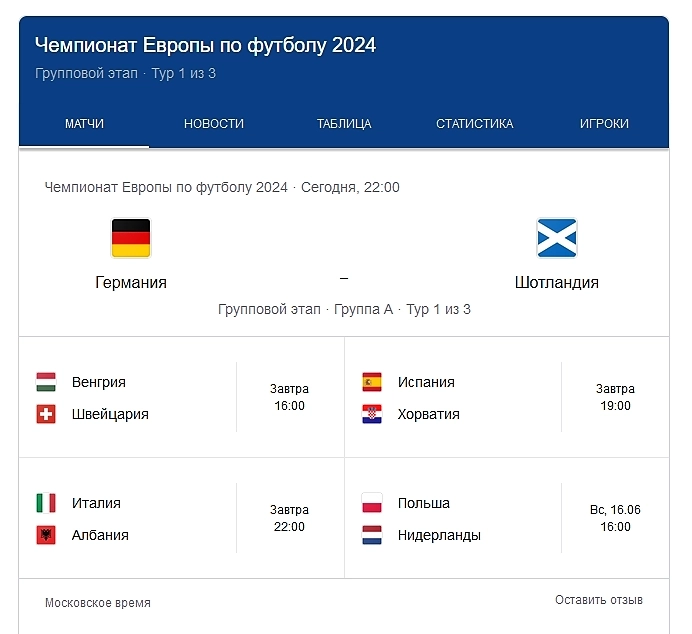
Task: Click the Чемпионат Европы по футболу 2024 title
Action: pos(205,46)
